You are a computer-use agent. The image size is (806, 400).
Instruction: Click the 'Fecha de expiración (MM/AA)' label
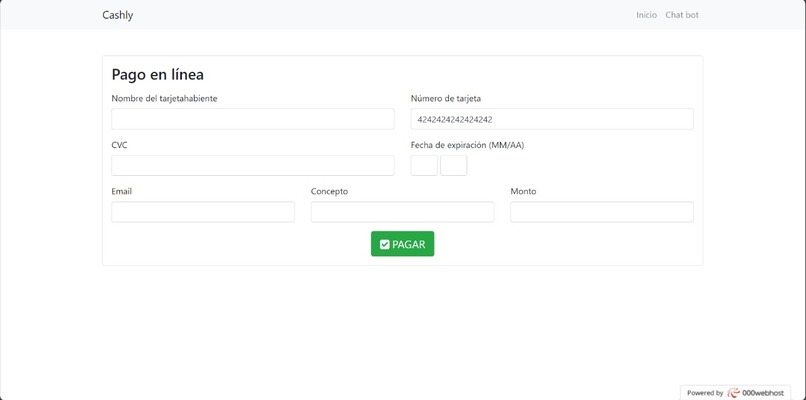[467, 146]
